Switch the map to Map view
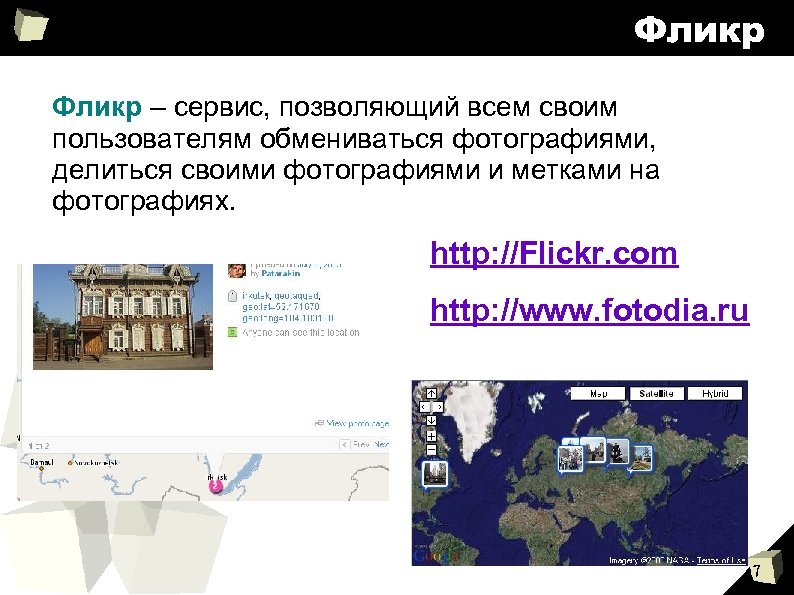 [598, 393]
